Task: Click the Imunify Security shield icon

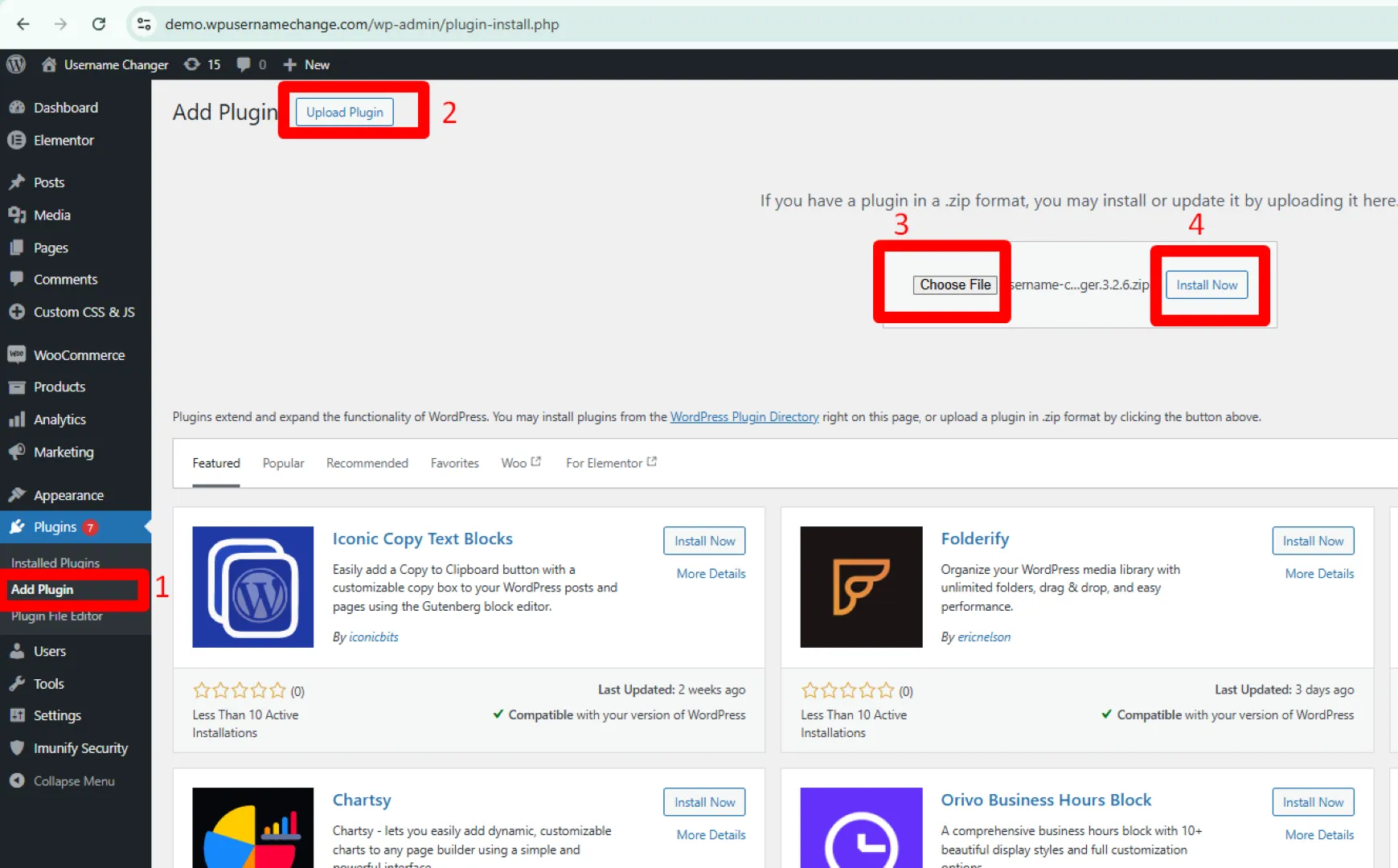Action: (x=17, y=747)
